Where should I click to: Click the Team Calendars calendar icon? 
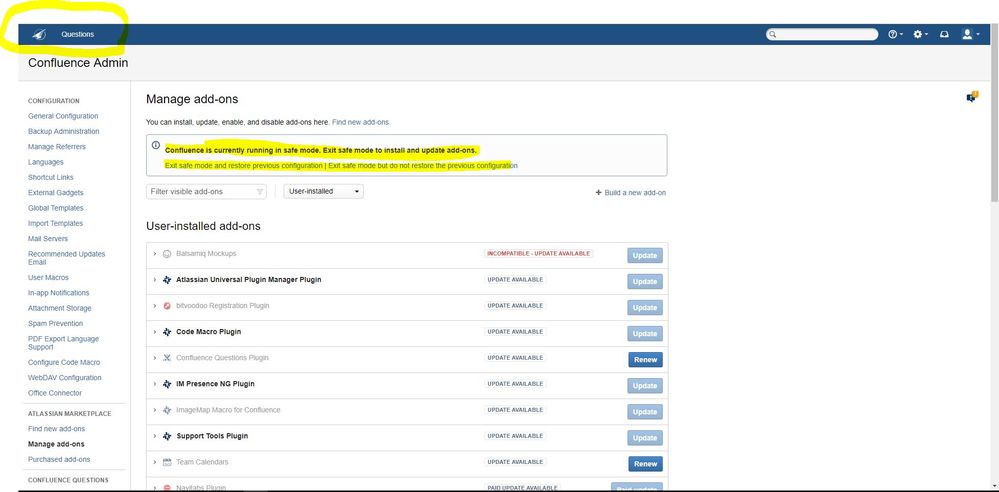(167, 462)
